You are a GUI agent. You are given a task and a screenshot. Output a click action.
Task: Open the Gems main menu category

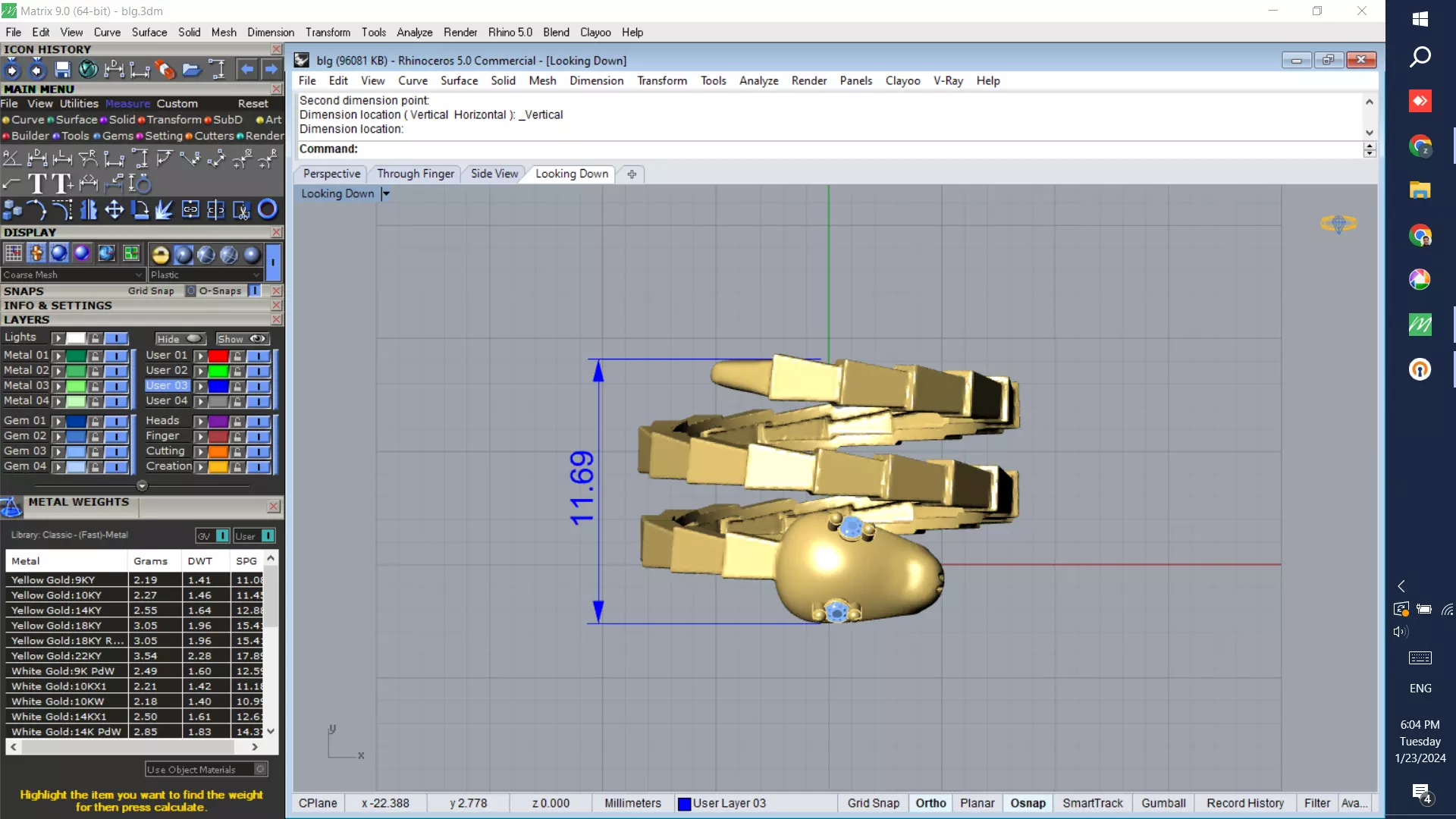(118, 136)
